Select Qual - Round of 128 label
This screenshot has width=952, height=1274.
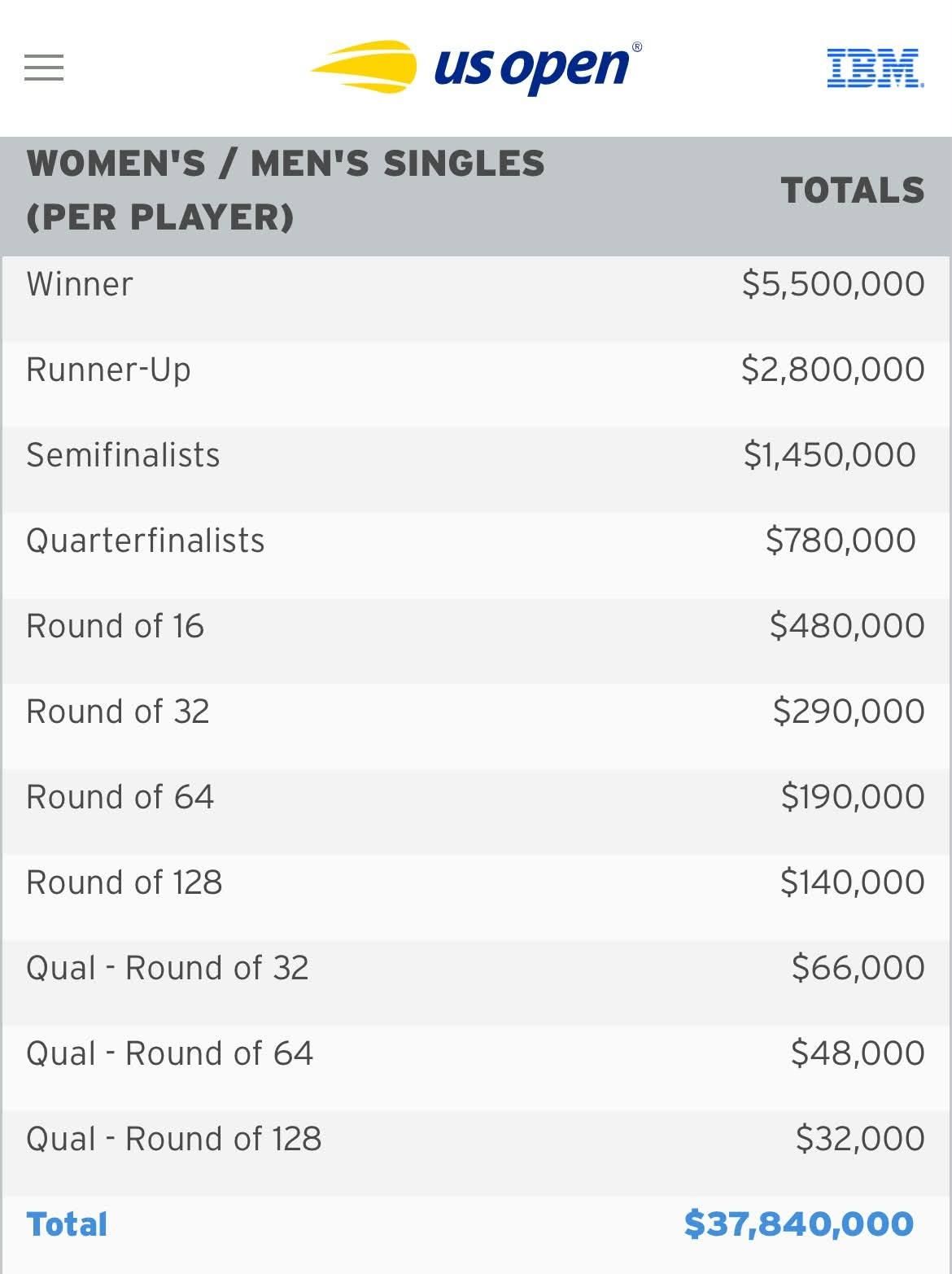pyautogui.click(x=174, y=1139)
